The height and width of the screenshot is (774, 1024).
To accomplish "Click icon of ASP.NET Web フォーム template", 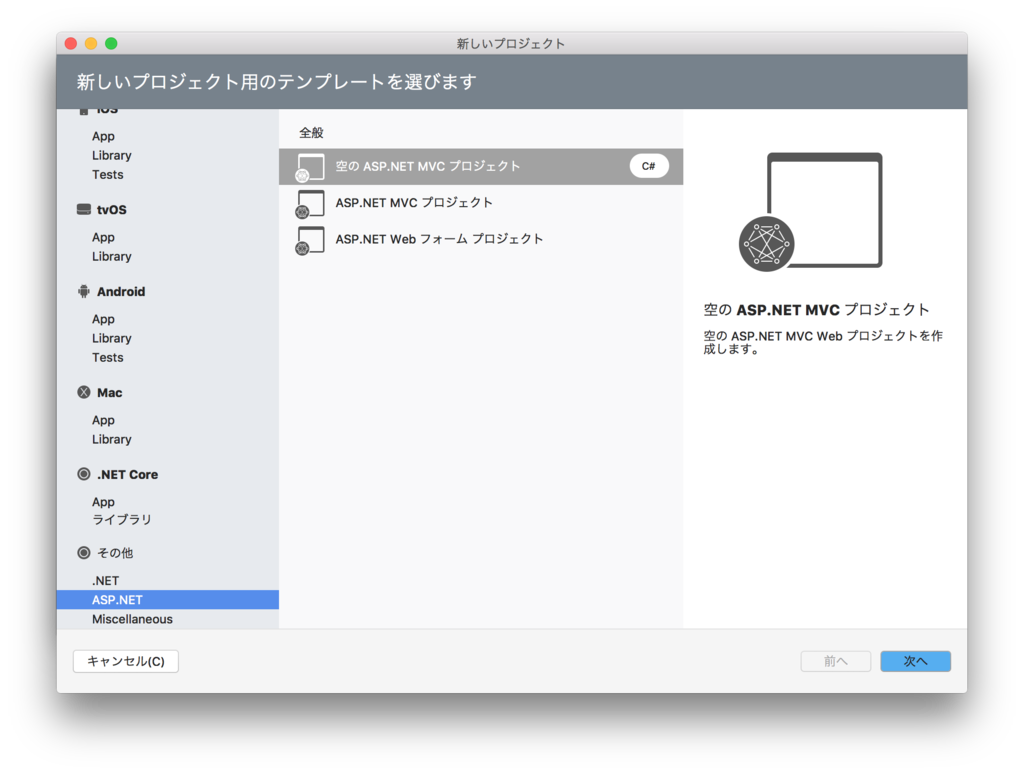I will pyautogui.click(x=310, y=240).
